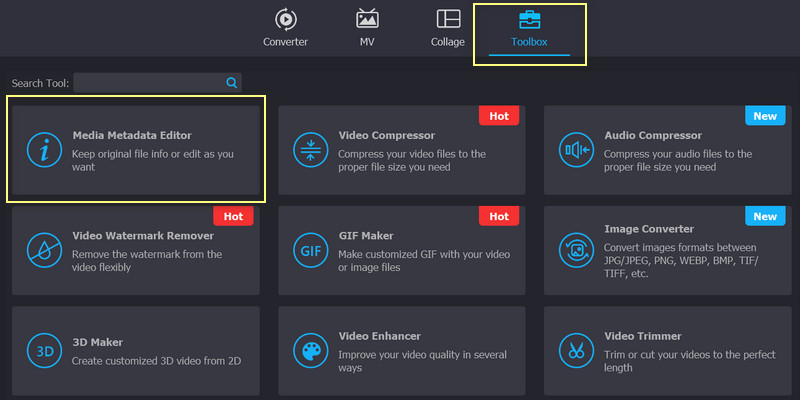This screenshot has width=800, height=400.
Task: Switch to the MV tab
Action: pos(367,28)
